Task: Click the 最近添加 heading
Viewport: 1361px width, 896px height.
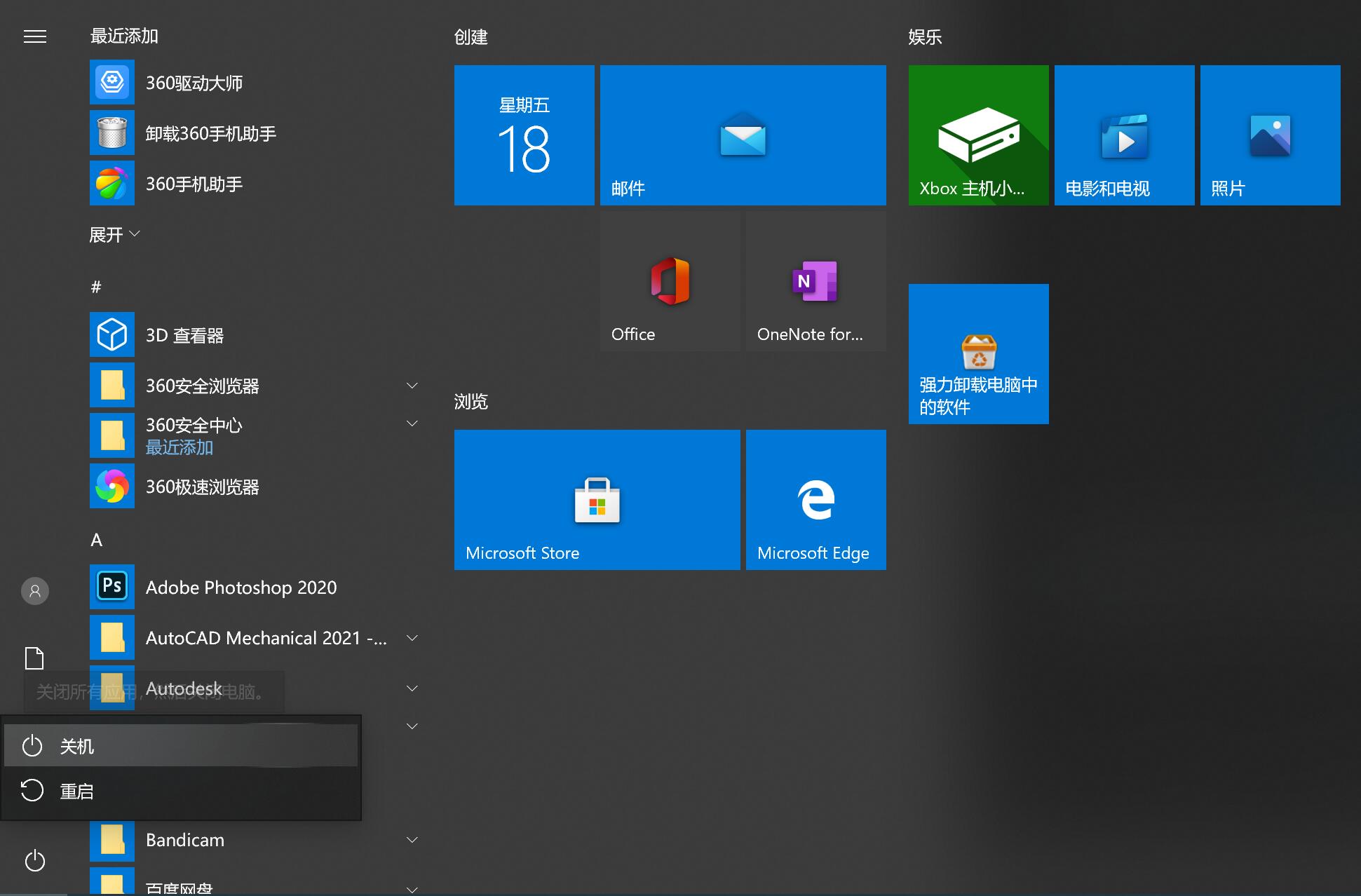Action: [x=124, y=36]
